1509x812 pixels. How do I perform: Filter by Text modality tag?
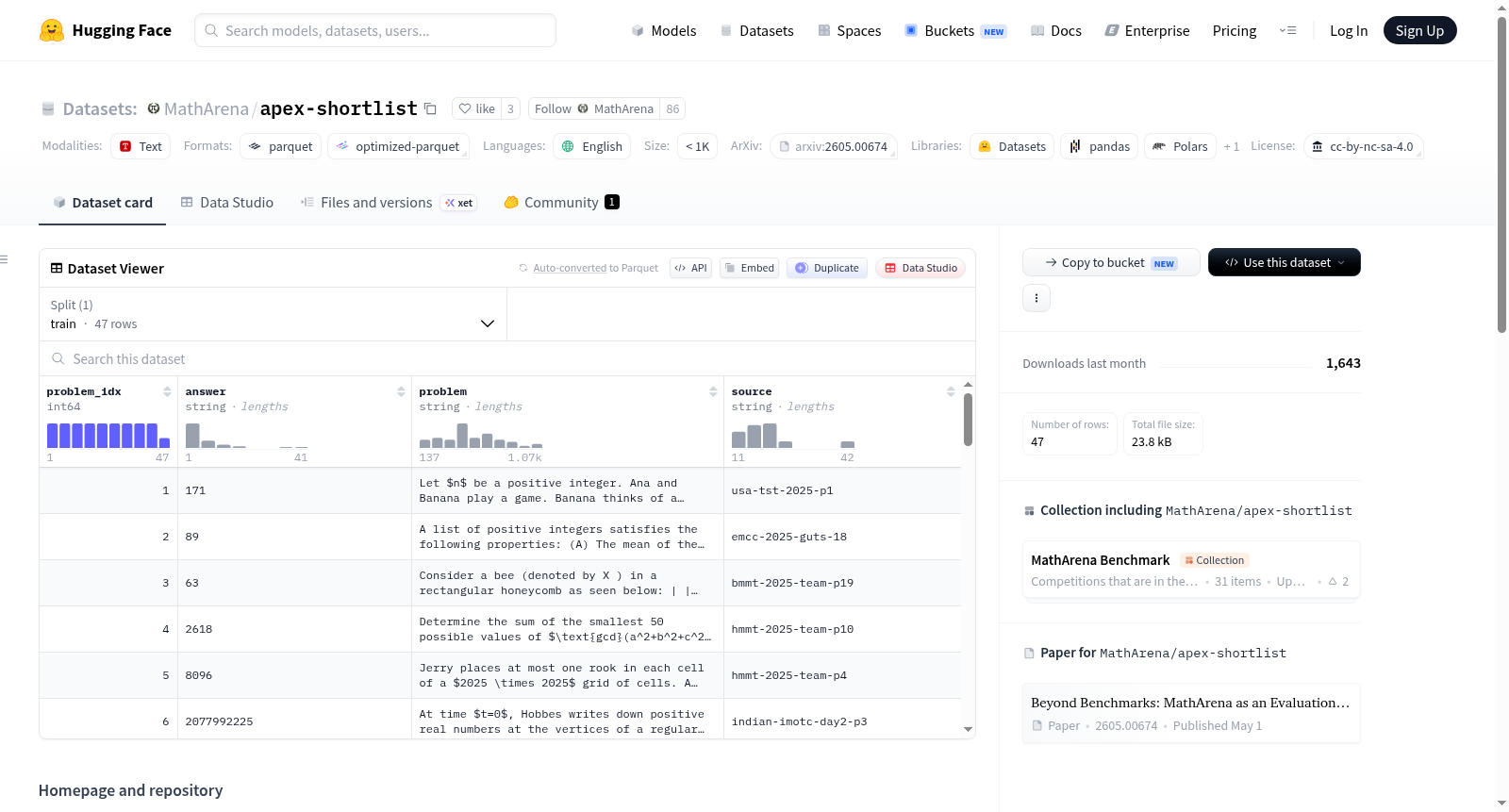point(141,146)
